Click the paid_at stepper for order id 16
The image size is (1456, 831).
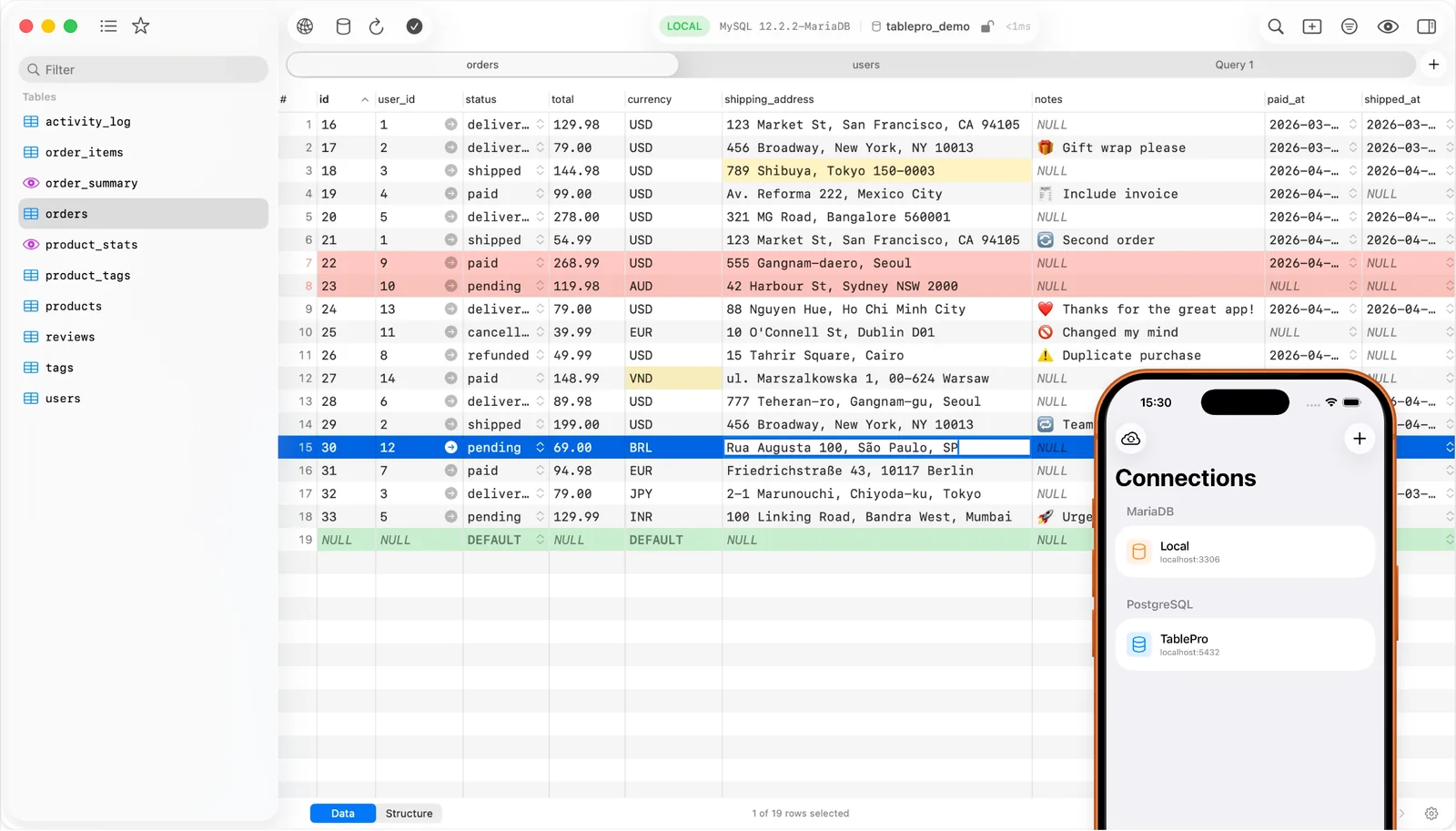pyautogui.click(x=1352, y=125)
